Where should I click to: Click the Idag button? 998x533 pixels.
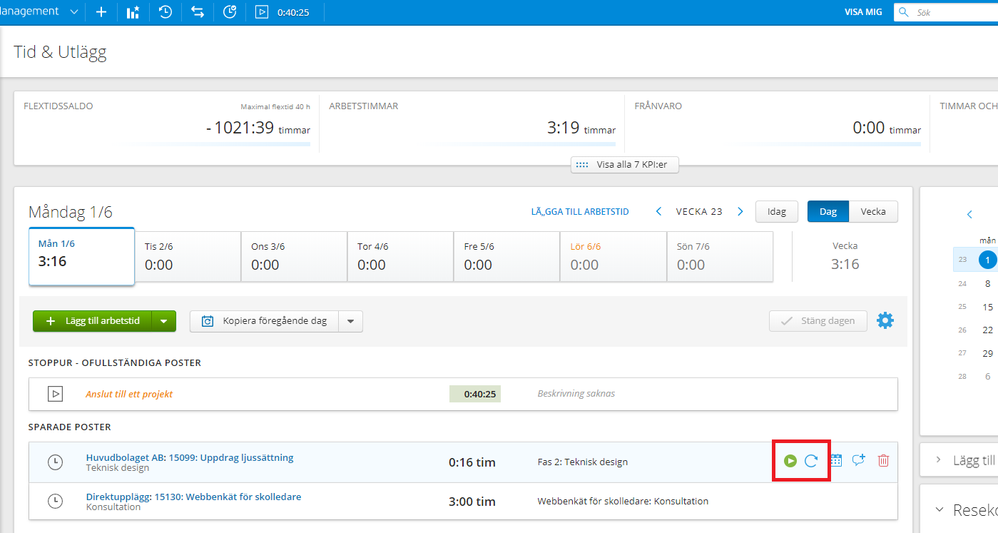tap(776, 212)
